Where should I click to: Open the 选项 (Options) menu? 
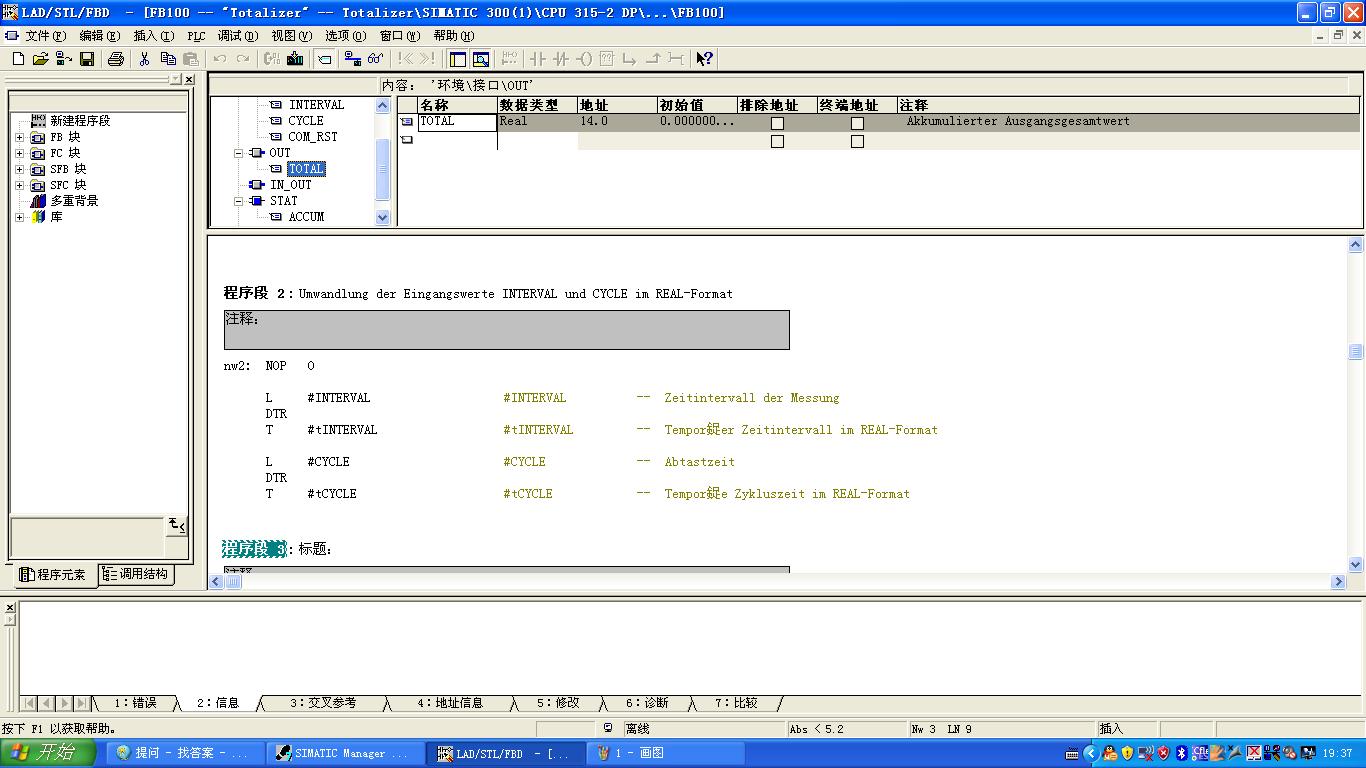pos(346,36)
